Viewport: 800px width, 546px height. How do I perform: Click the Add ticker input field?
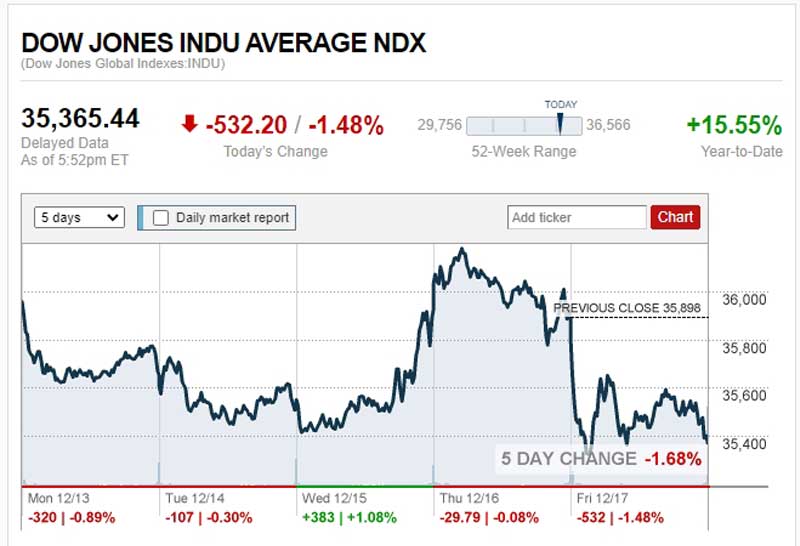coord(577,217)
